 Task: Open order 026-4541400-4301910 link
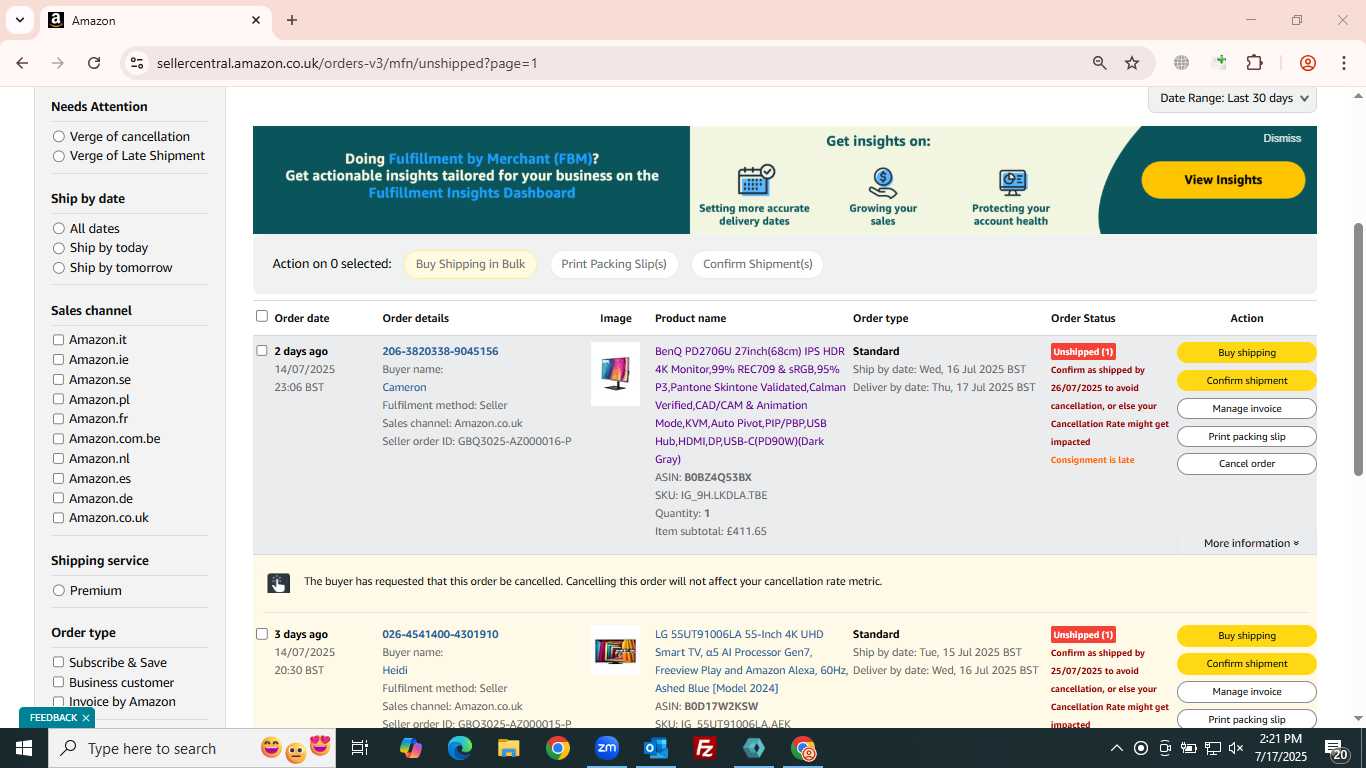pos(440,634)
